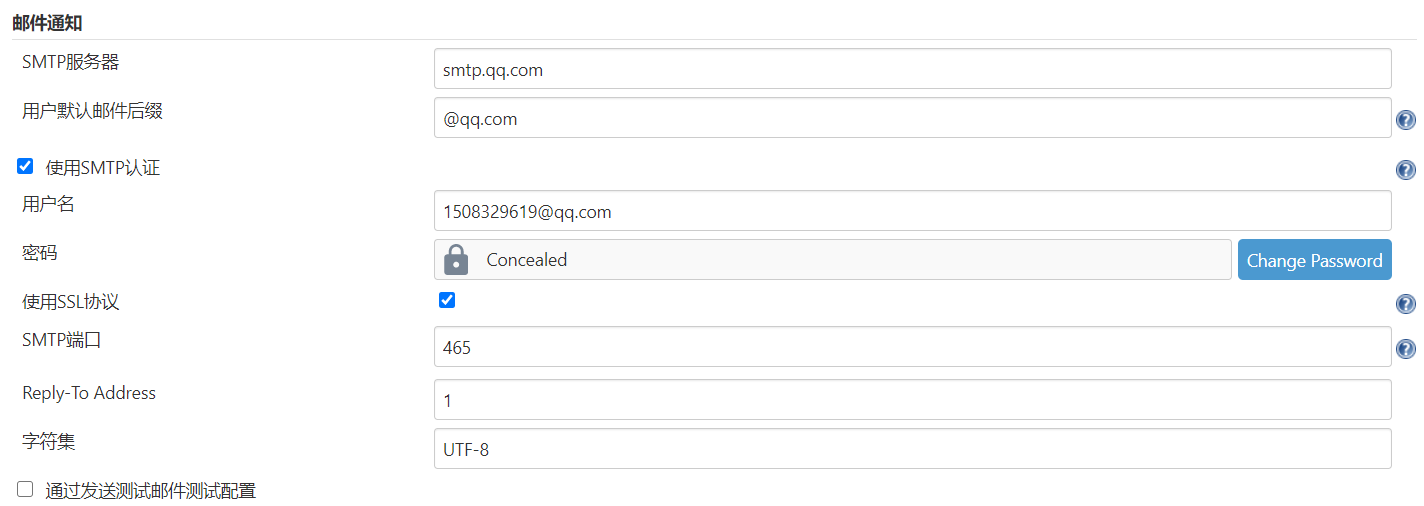Click help icon beside 使用SSL协议

pyautogui.click(x=1405, y=304)
